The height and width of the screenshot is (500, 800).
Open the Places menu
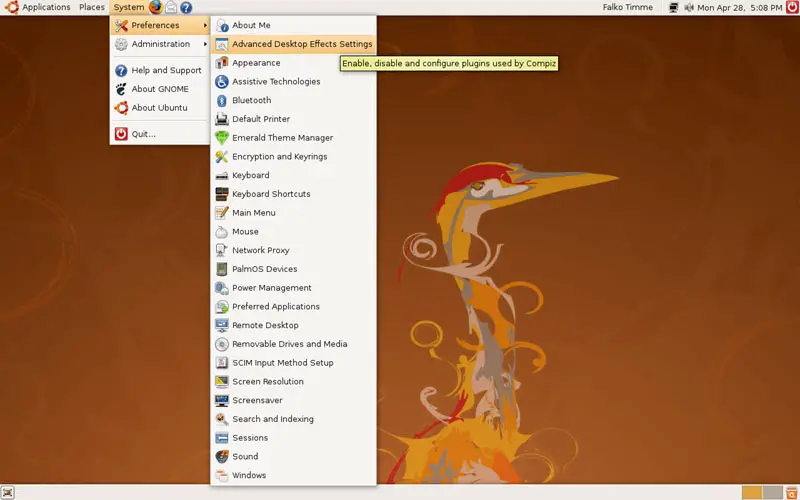pyautogui.click(x=92, y=7)
